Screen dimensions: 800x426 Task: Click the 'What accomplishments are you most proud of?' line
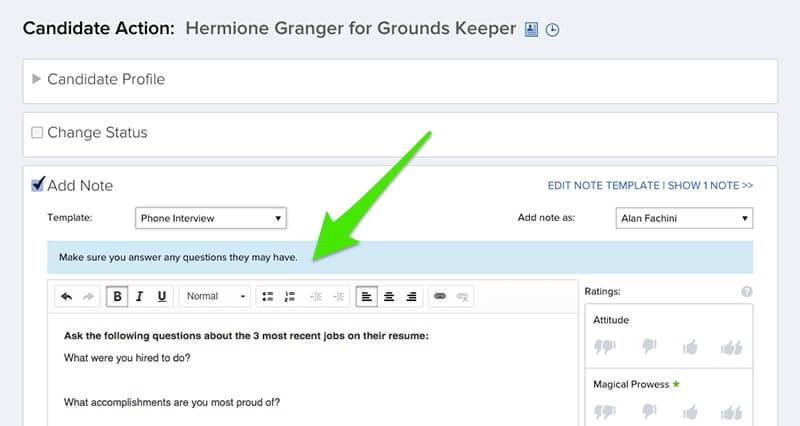172,403
